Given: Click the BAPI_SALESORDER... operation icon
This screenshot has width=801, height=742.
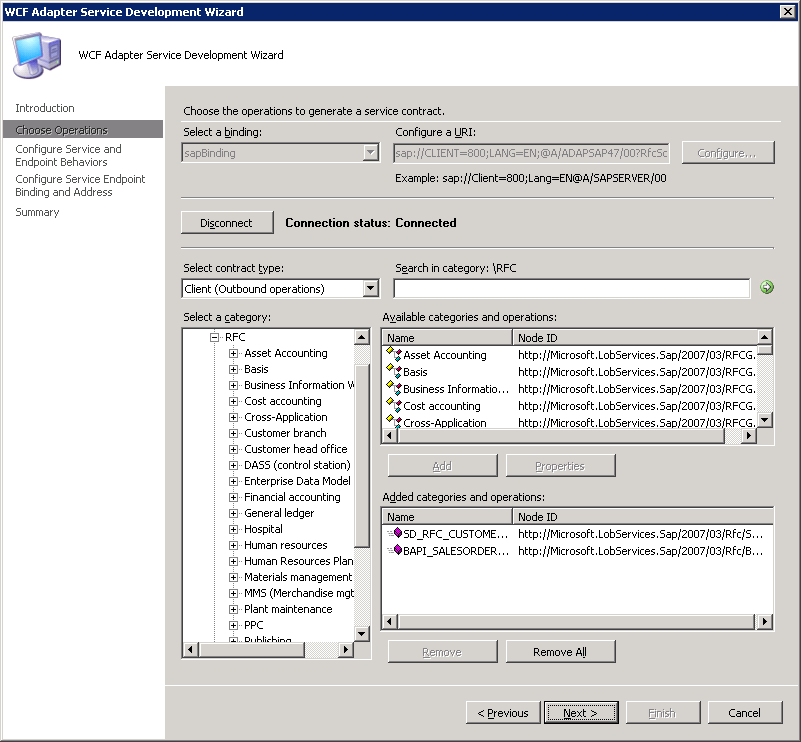Looking at the screenshot, I should [x=395, y=550].
